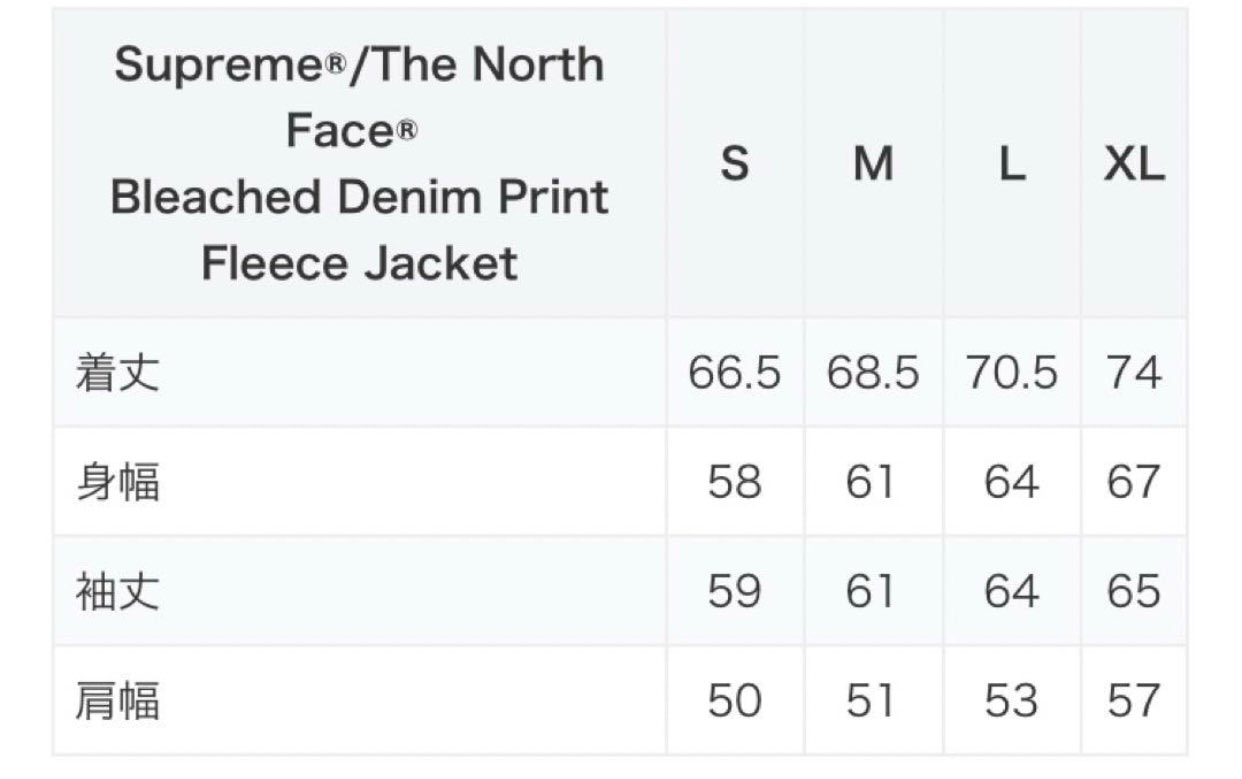Image resolution: width=1242 pixels, height=779 pixels.
Task: Select the 68.5 length value for M
Action: pyautogui.click(x=873, y=373)
